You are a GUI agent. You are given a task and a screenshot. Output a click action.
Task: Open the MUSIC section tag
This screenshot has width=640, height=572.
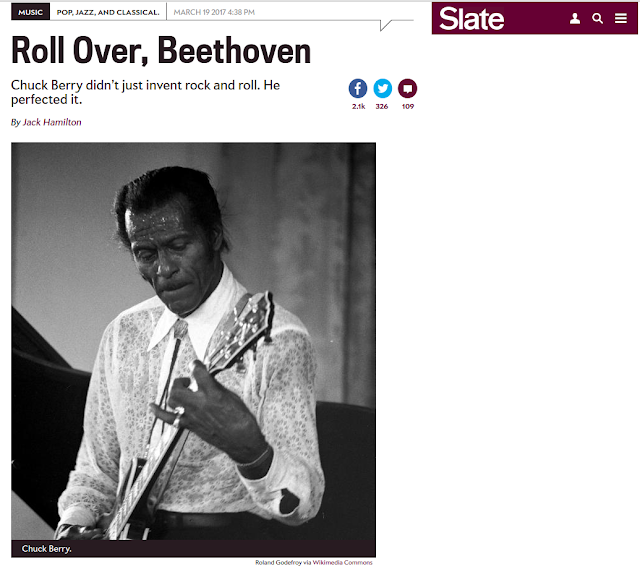click(x=30, y=12)
